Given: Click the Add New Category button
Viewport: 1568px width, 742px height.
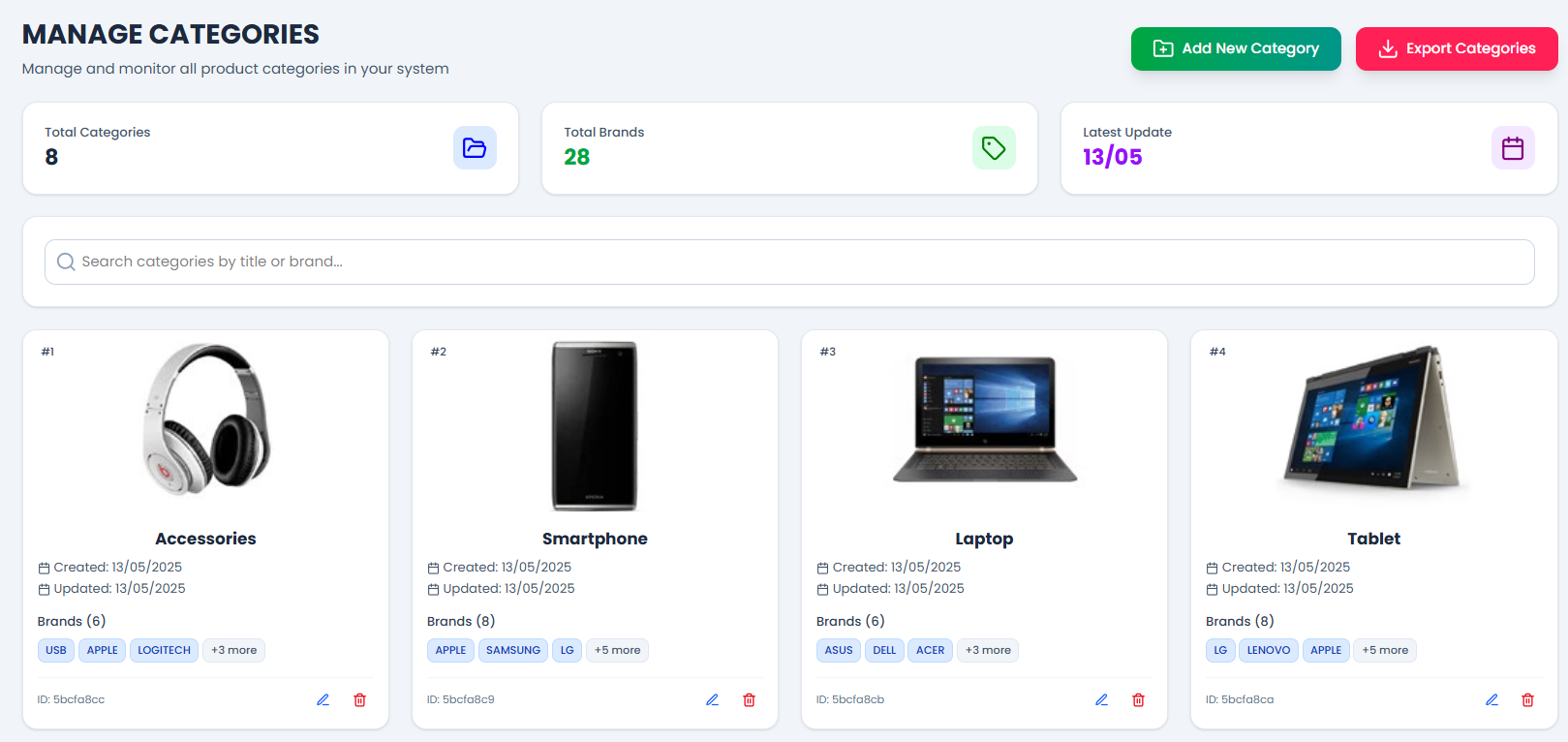Looking at the screenshot, I should [x=1236, y=48].
